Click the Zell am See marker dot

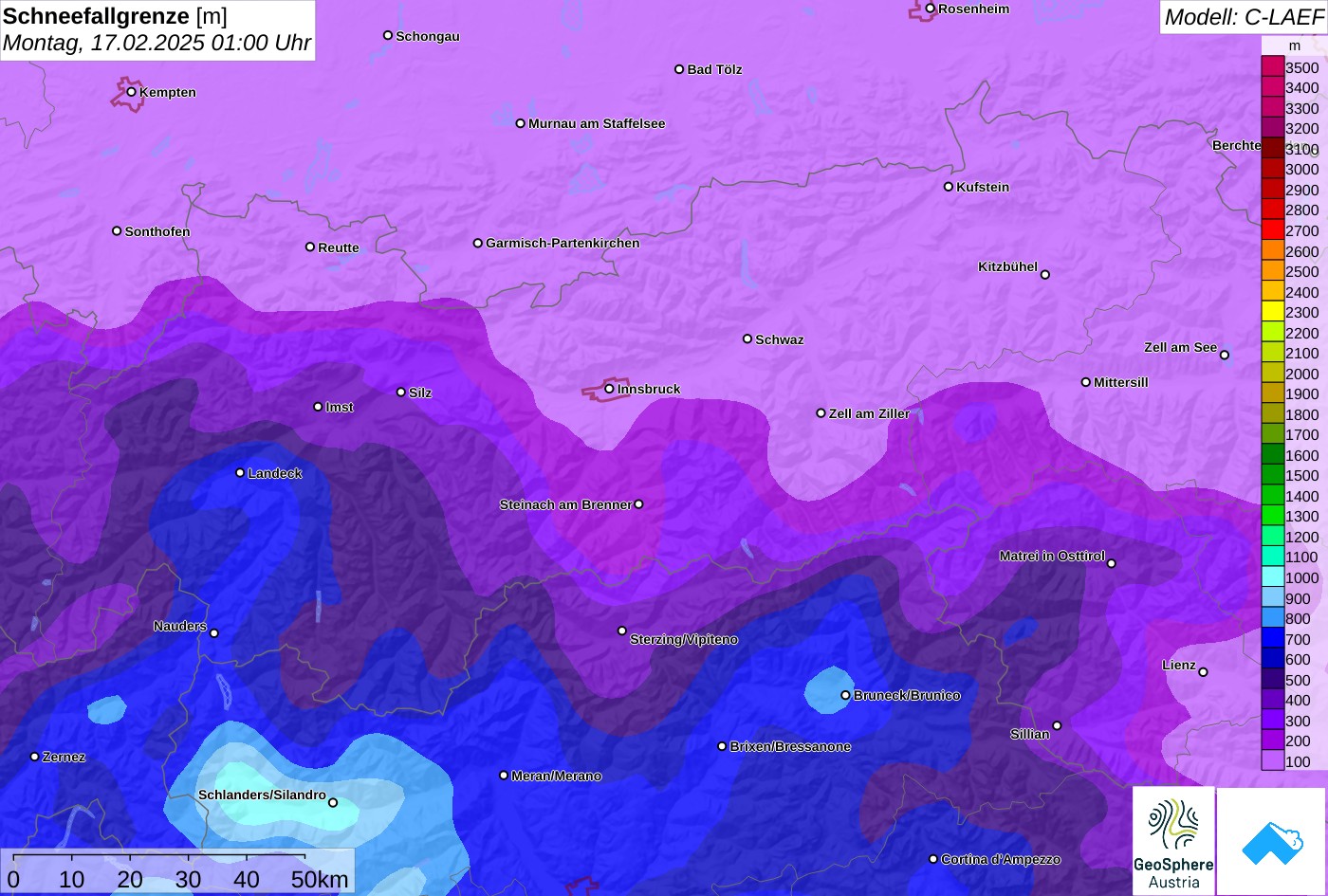[1225, 356]
